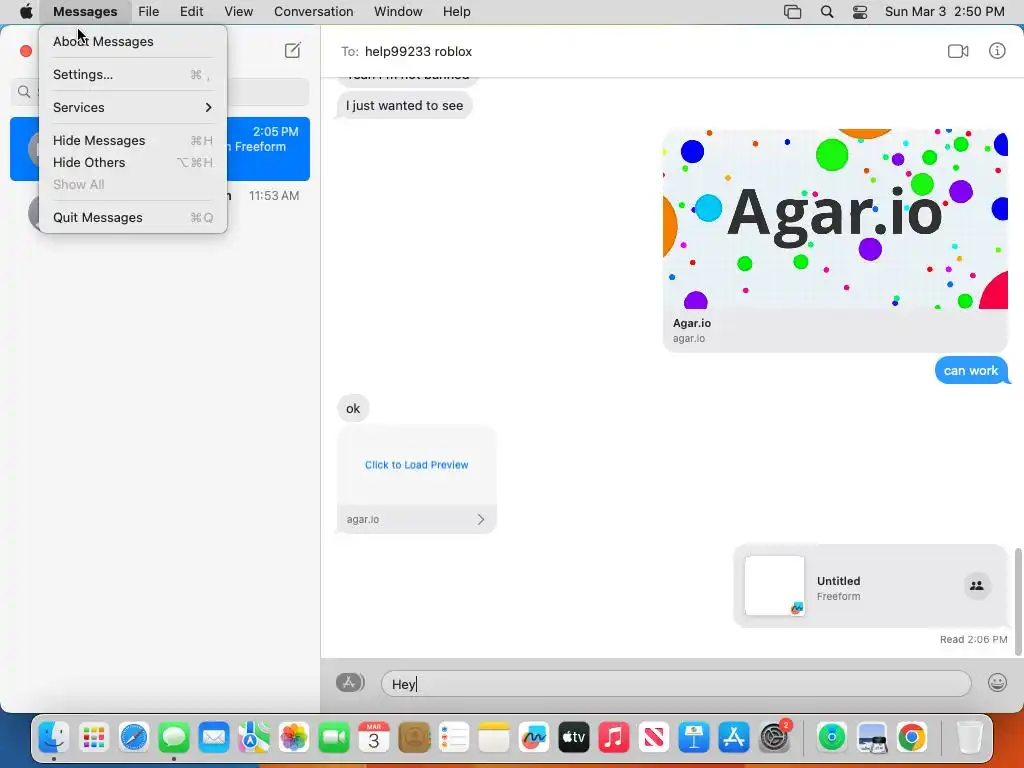Open Maps from the Dock

click(x=253, y=738)
